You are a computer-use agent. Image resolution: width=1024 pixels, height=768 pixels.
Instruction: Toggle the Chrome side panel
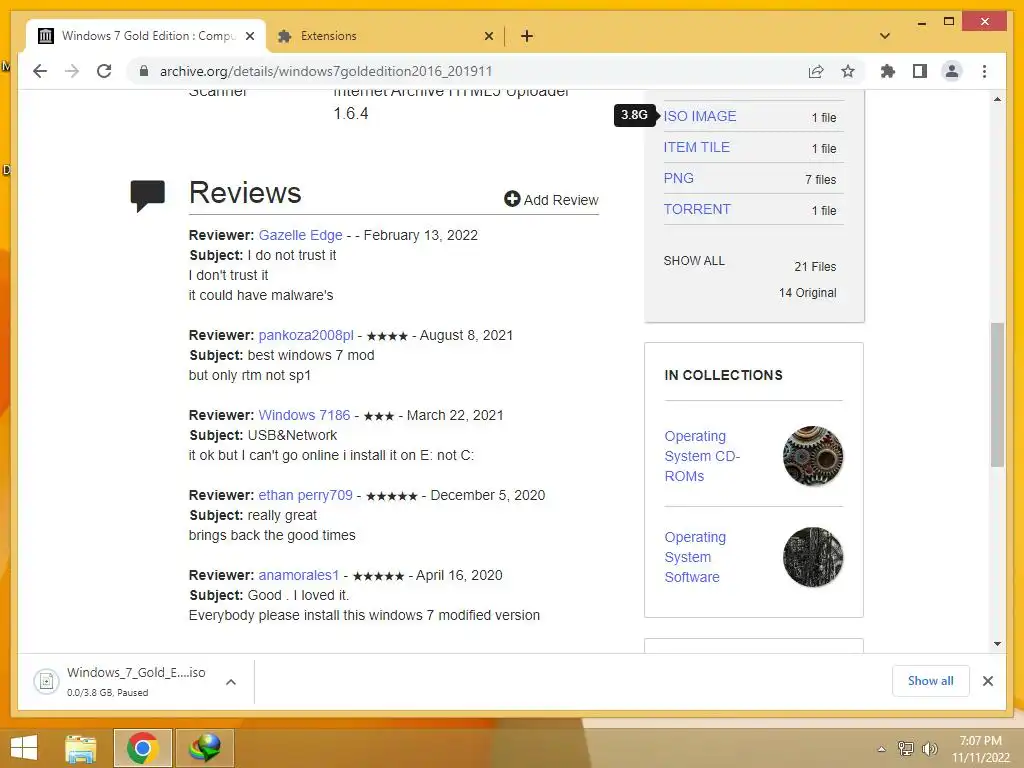click(920, 71)
